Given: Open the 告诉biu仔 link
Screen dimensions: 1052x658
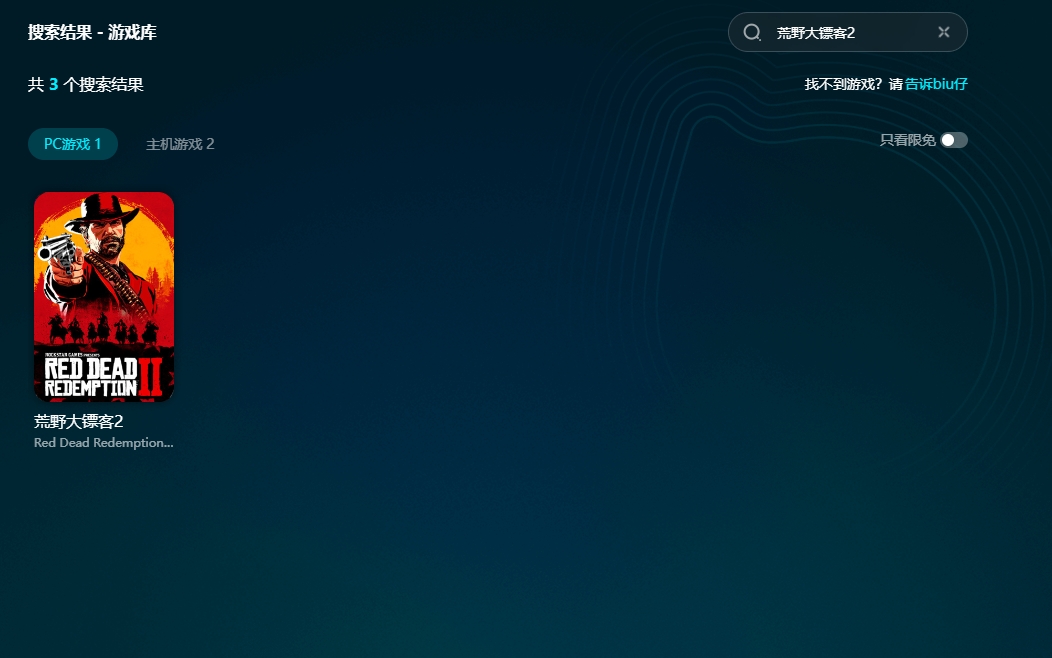Looking at the screenshot, I should [x=936, y=85].
